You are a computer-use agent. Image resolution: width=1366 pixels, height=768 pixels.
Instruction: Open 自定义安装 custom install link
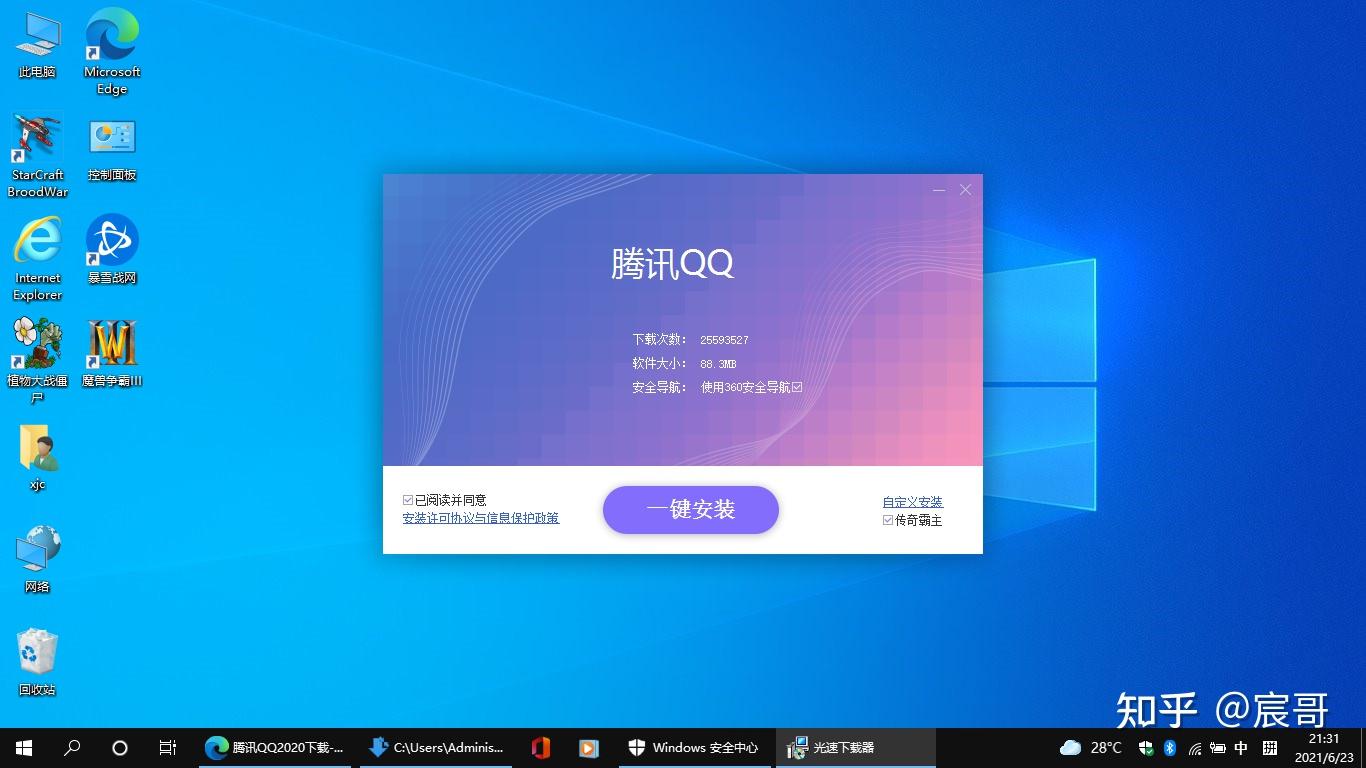tap(913, 502)
